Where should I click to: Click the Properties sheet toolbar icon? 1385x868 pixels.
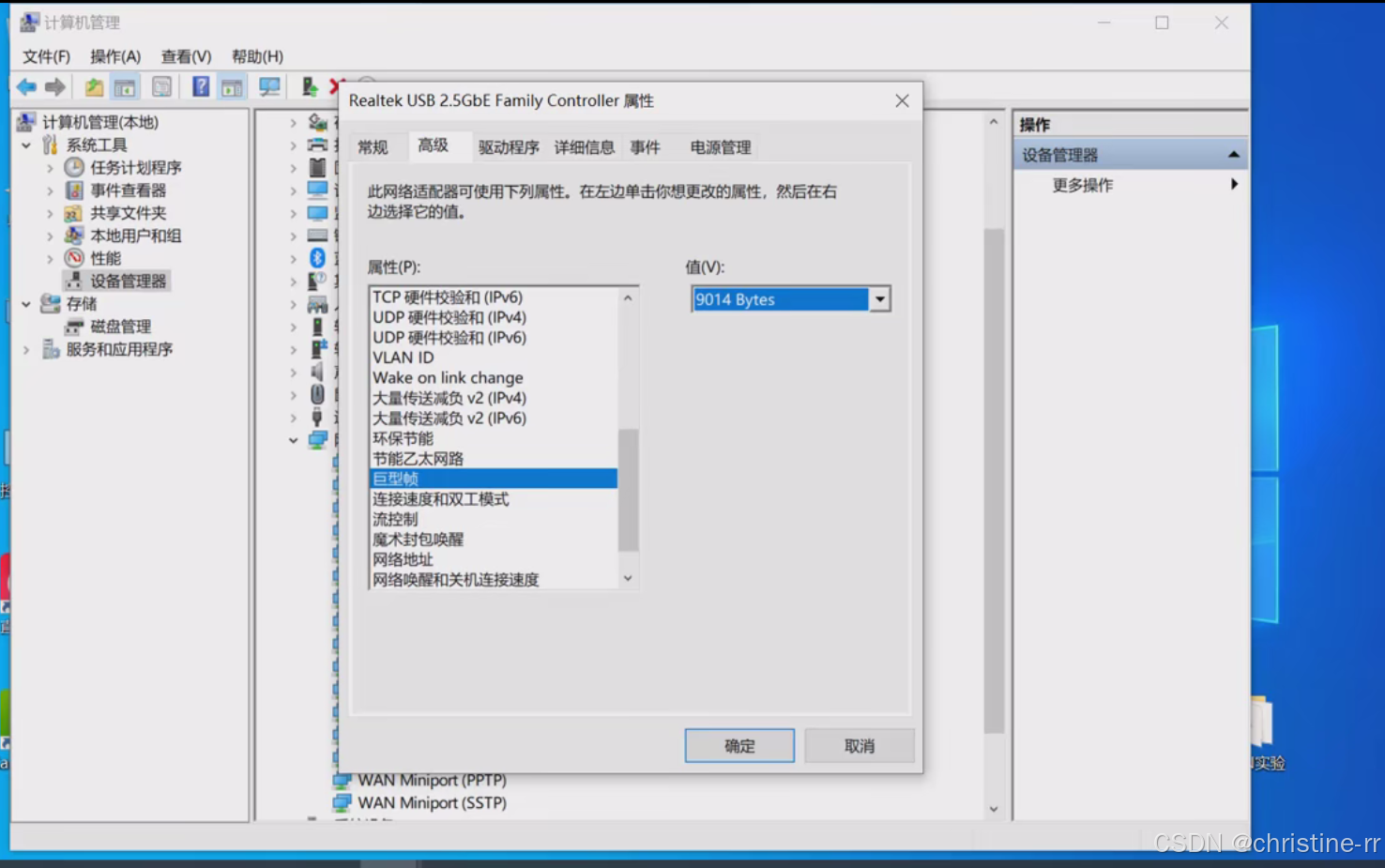coord(162,87)
